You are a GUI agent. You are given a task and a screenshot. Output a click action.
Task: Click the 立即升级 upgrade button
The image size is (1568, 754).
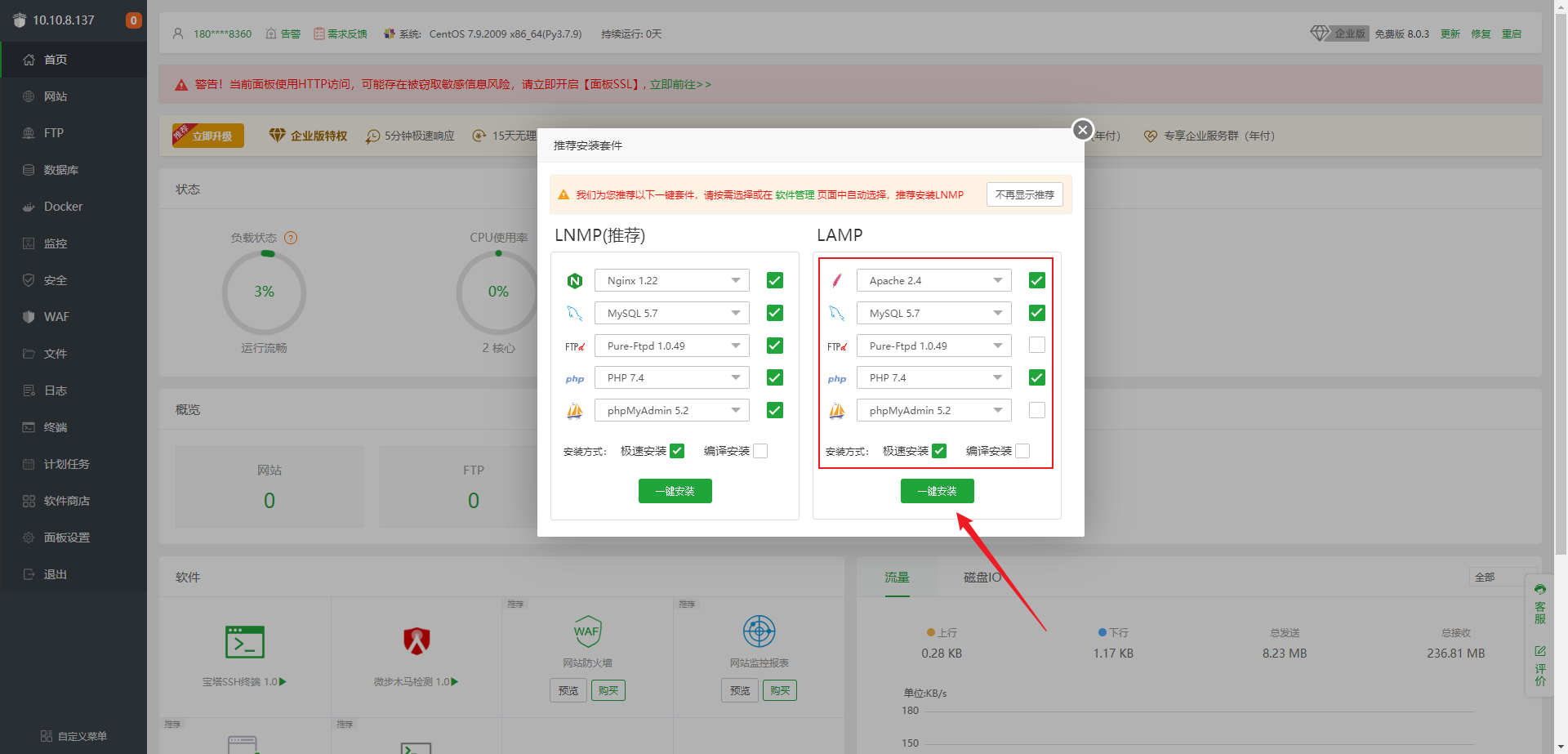pyautogui.click(x=208, y=136)
